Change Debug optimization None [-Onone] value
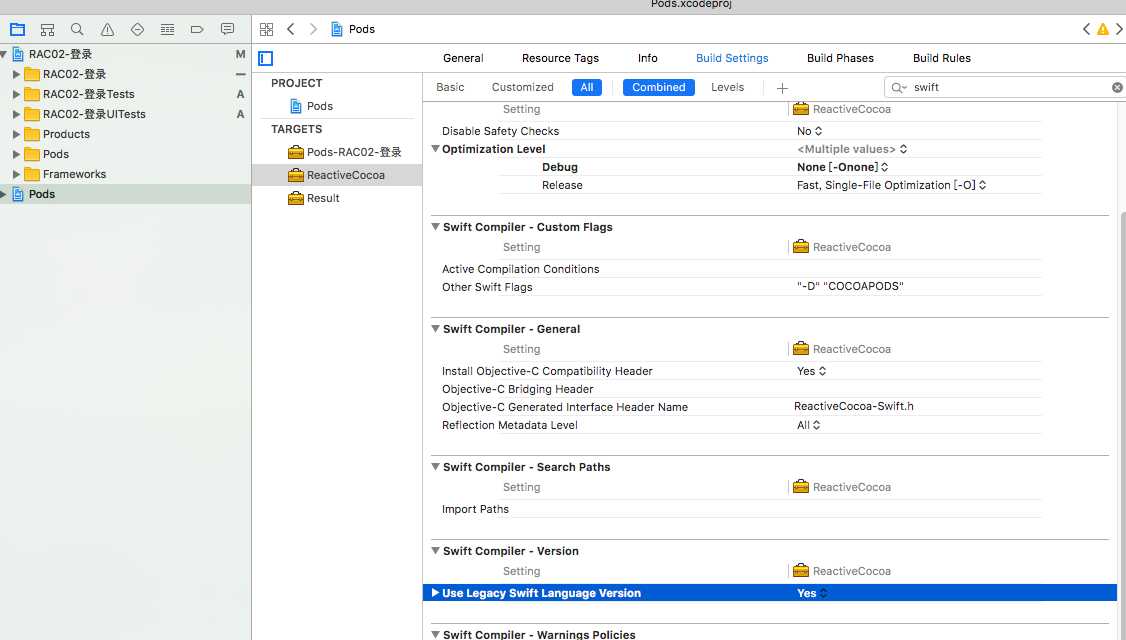Viewport: 1126px width, 640px height. (x=842, y=167)
